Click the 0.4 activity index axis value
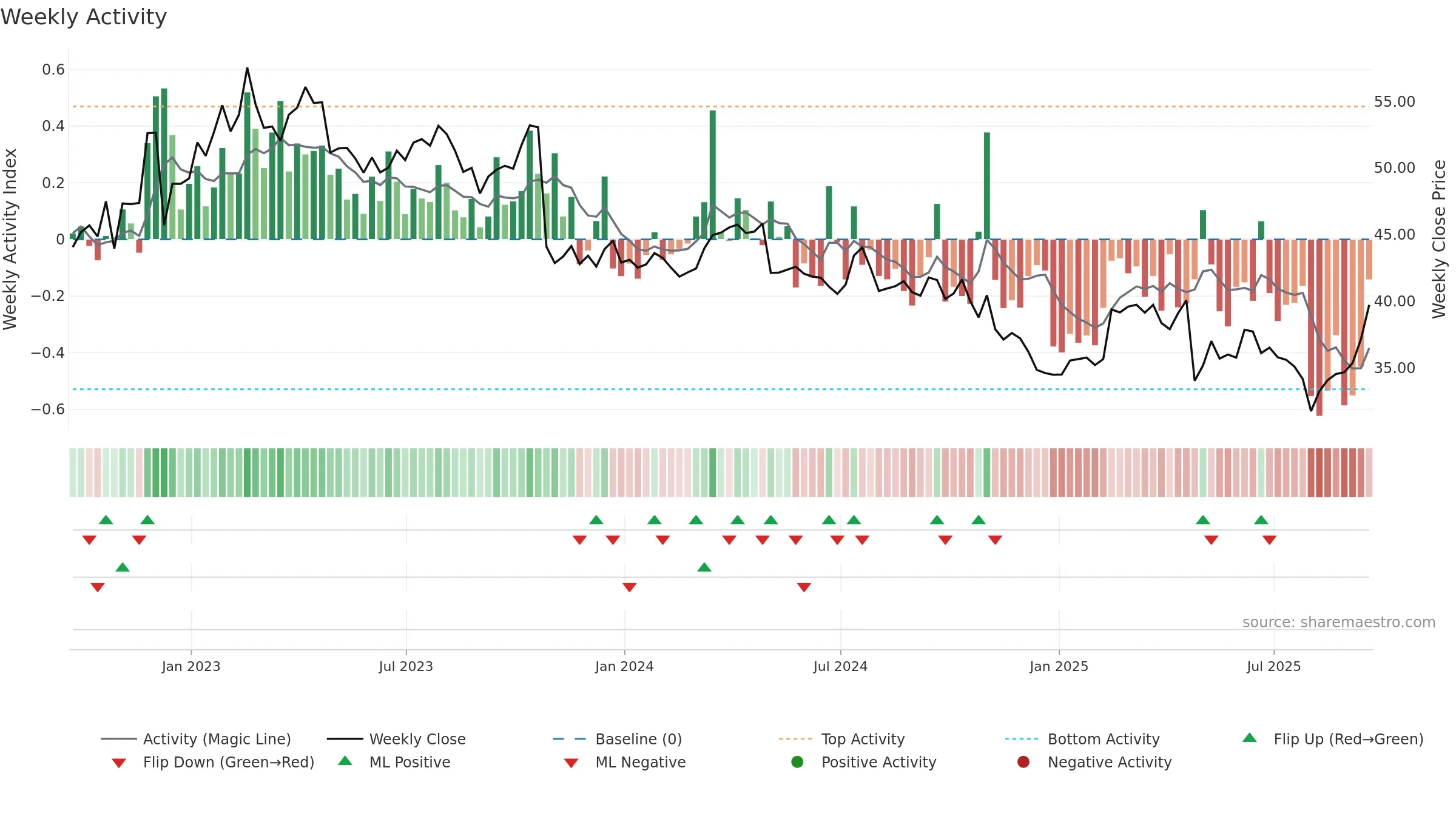The image size is (1456, 819). coord(53,126)
